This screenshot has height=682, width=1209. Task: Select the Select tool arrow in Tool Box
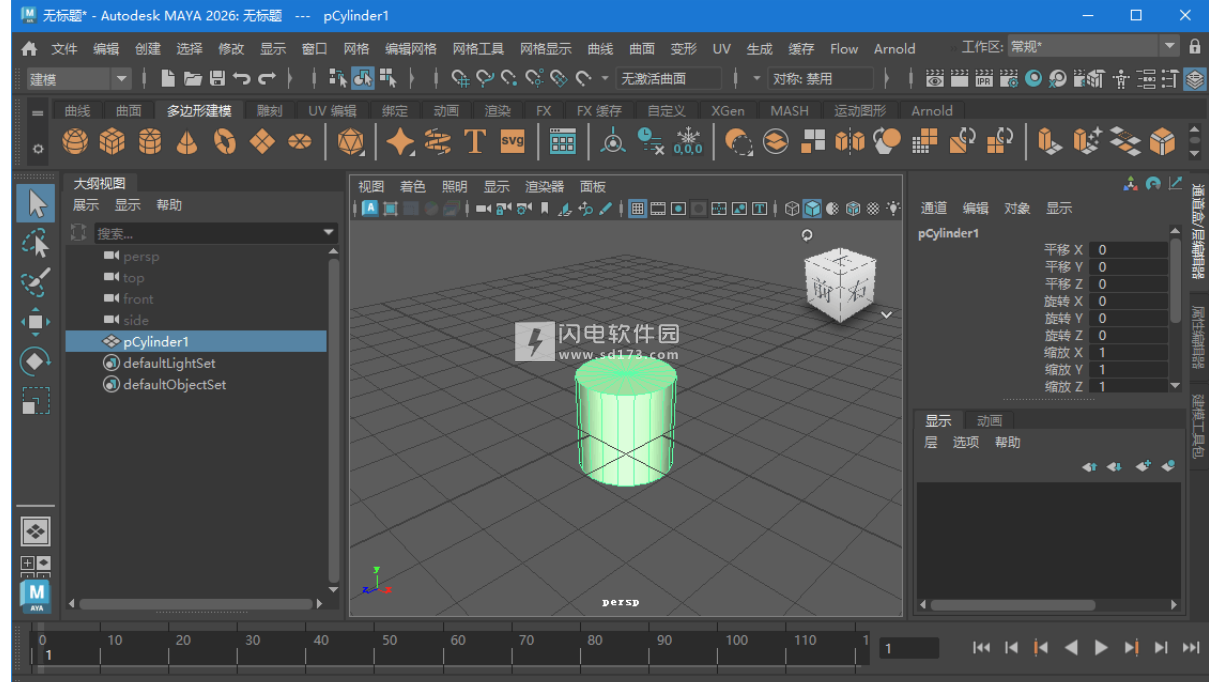tap(36, 204)
